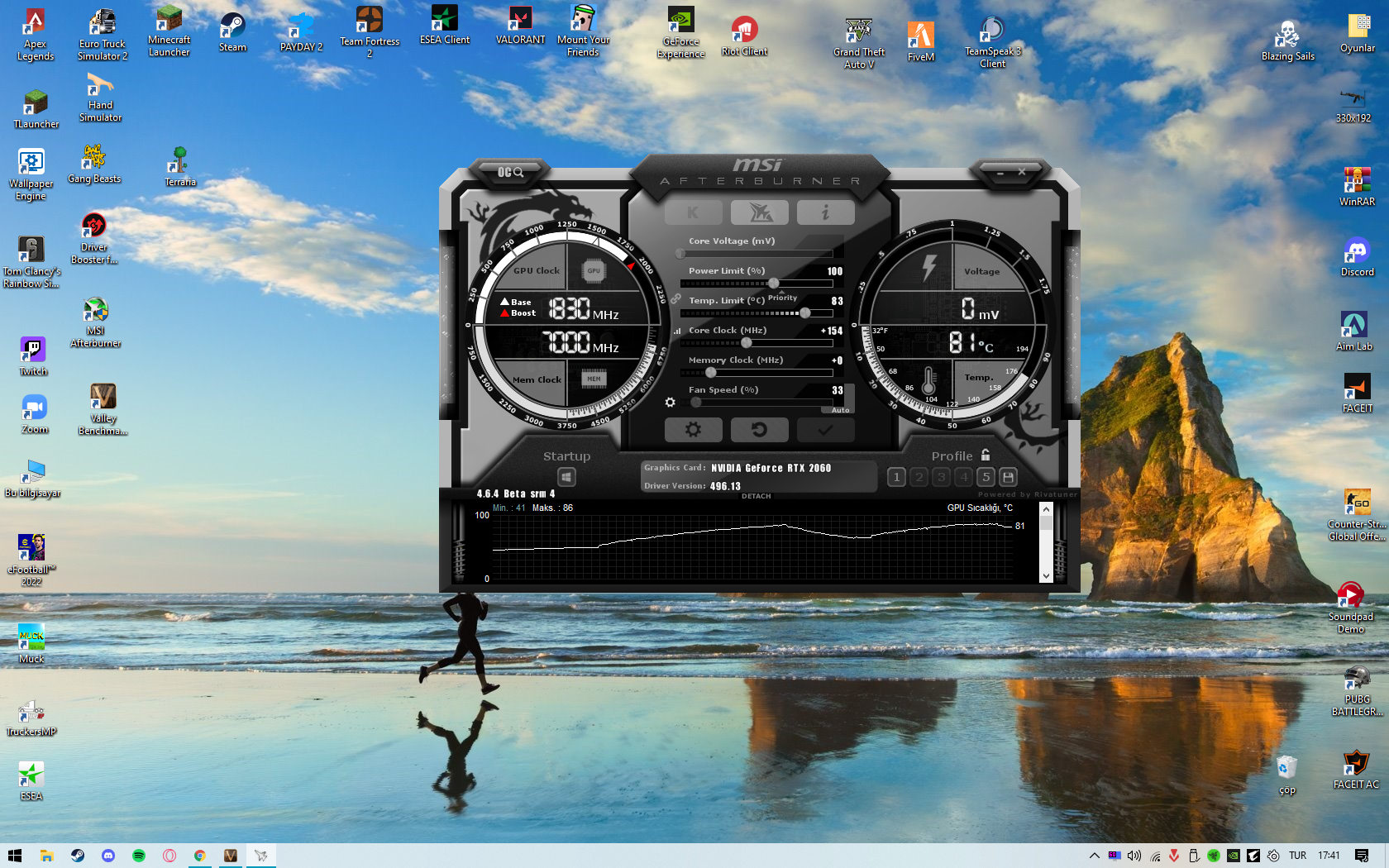Viewport: 1389px width, 868px height.
Task: Save profile using the floppy disk icon
Action: point(1008,477)
